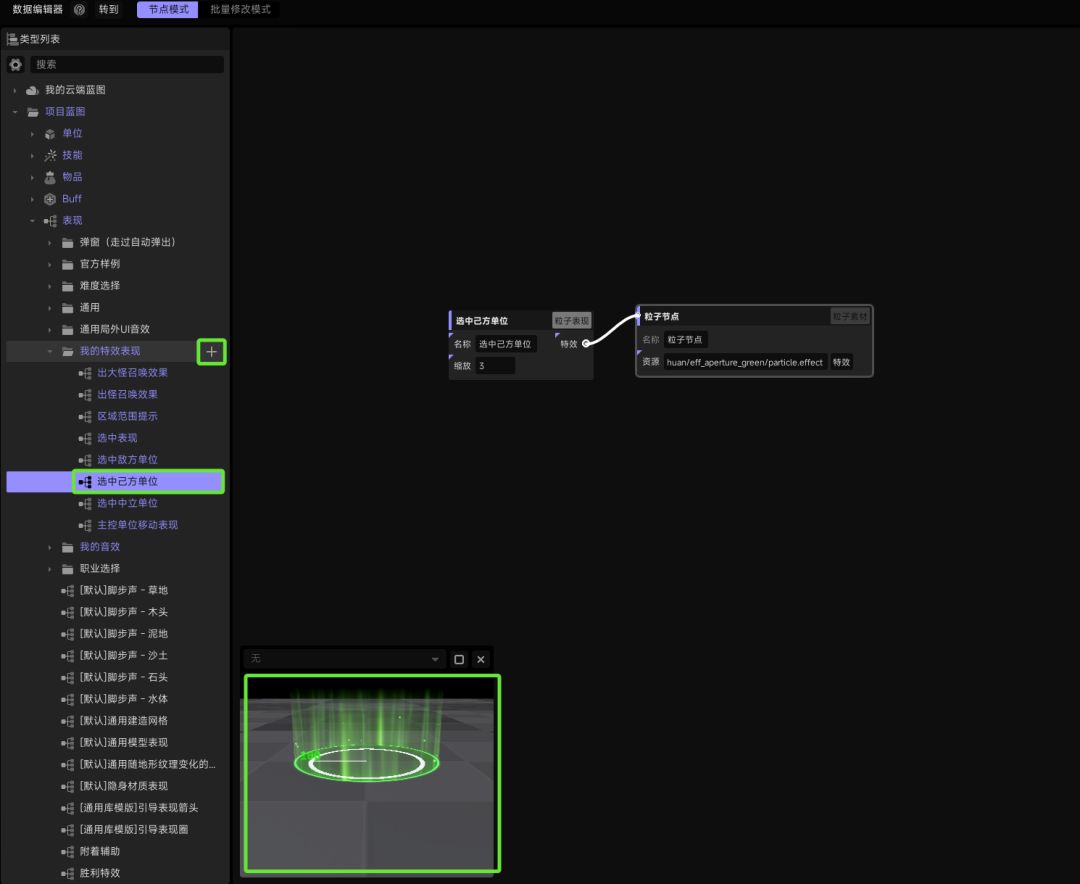Switch to 批量修改模式 mode
1080x884 pixels.
[x=240, y=10]
